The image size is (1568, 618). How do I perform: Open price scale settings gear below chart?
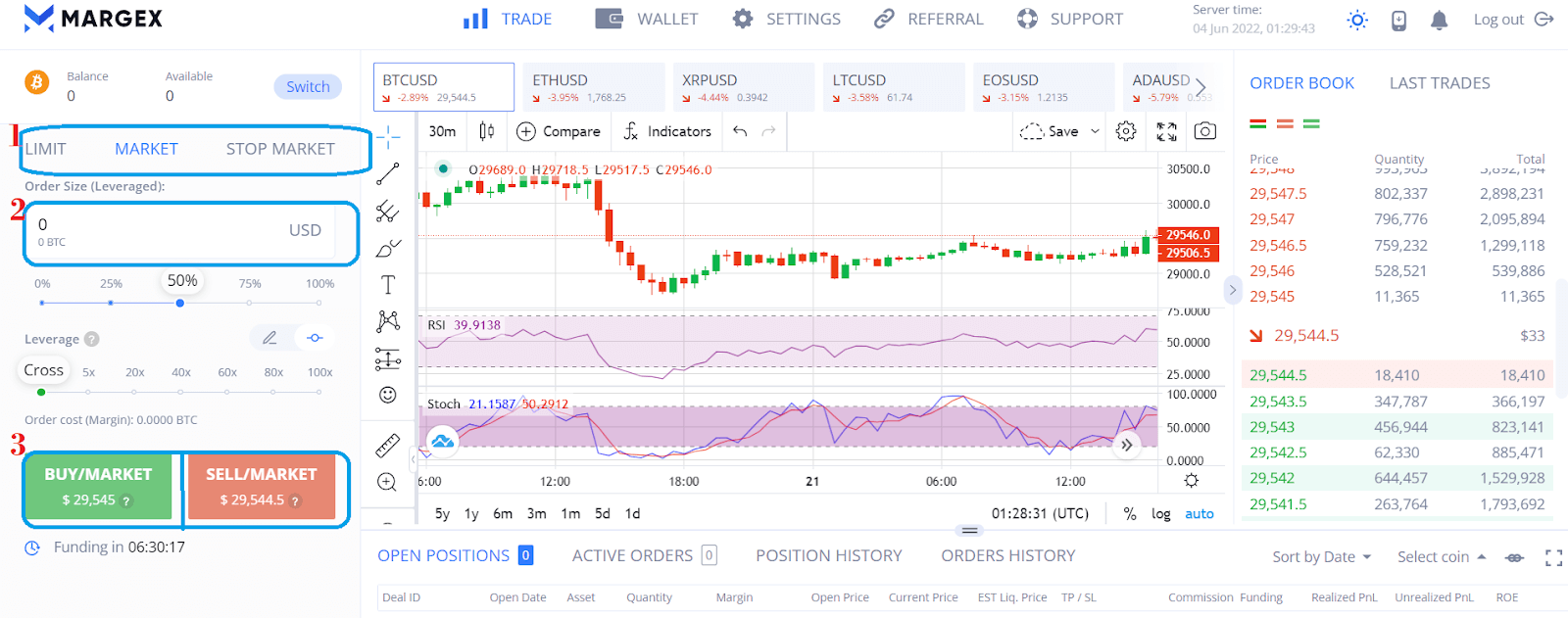1191,480
